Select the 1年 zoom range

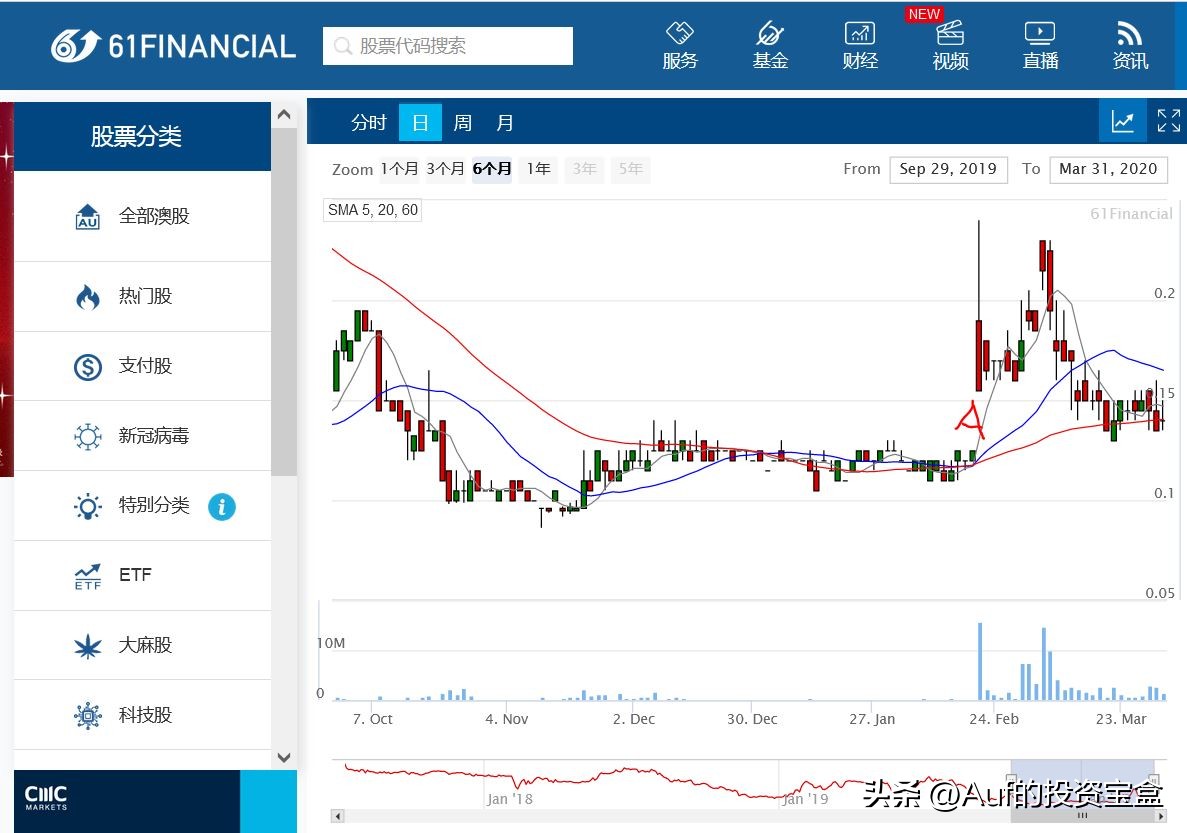pos(538,169)
